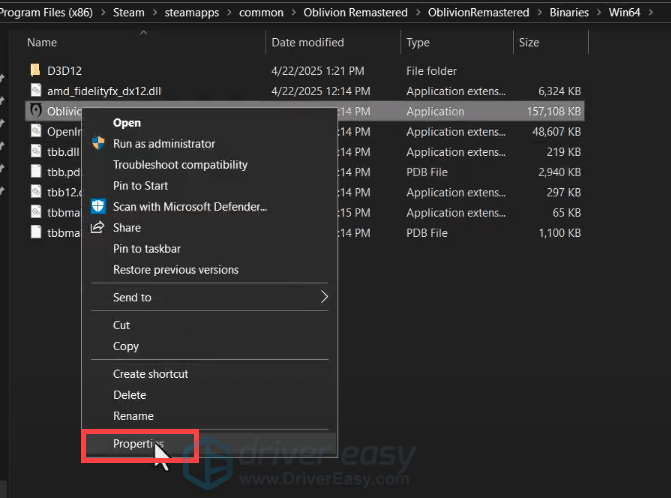Select Pin to taskbar option
The height and width of the screenshot is (498, 671).
pos(146,248)
